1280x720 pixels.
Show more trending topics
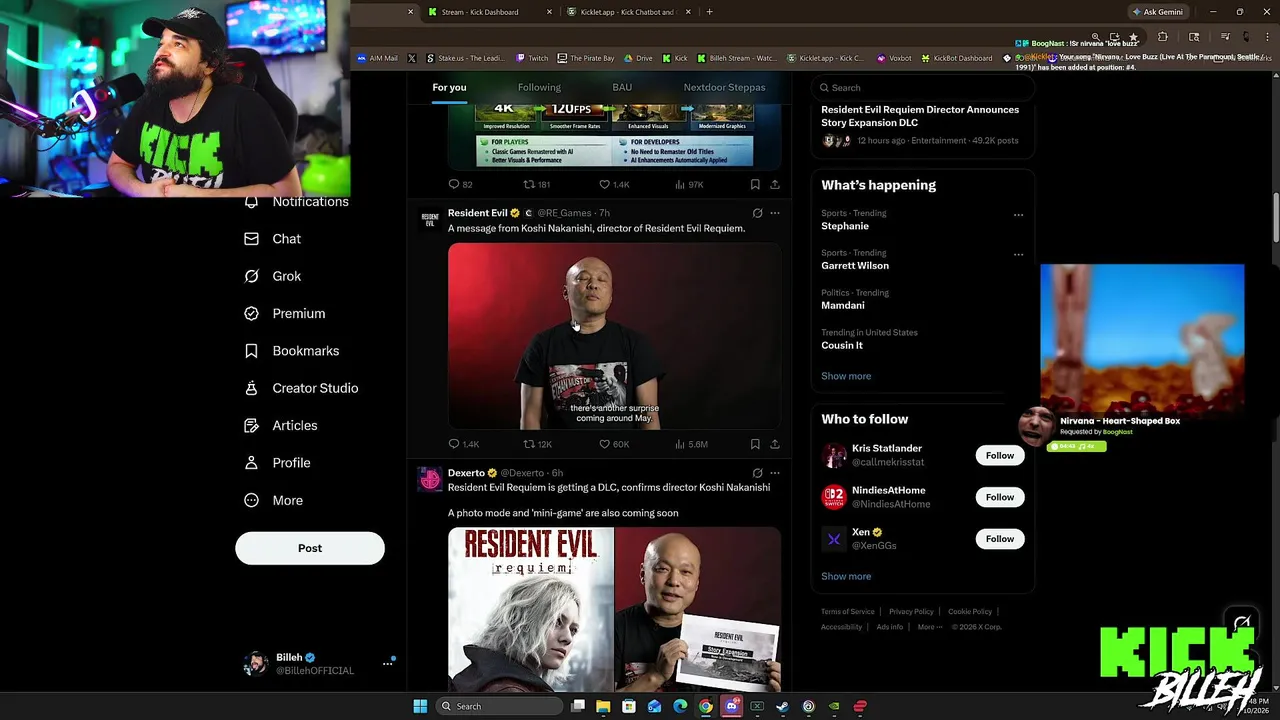click(846, 376)
